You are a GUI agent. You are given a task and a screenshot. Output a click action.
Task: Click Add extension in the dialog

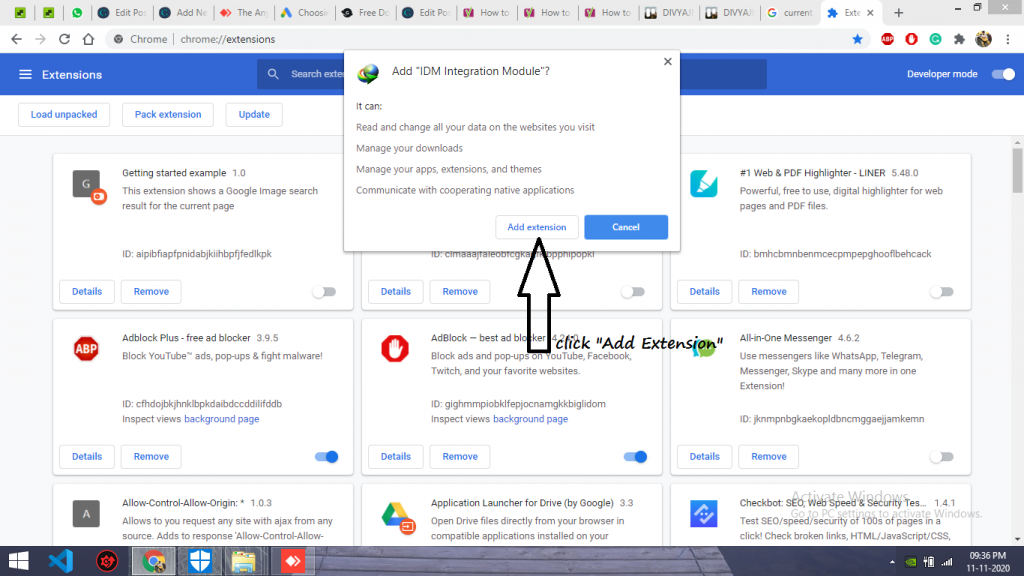pos(537,227)
